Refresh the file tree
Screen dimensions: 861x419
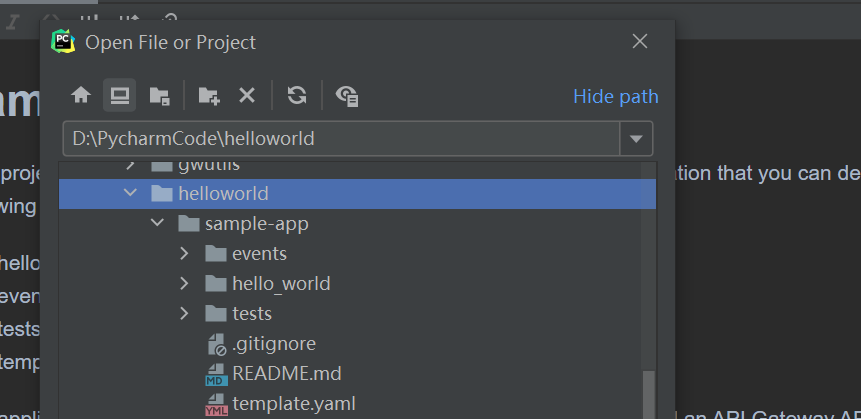[x=297, y=96]
